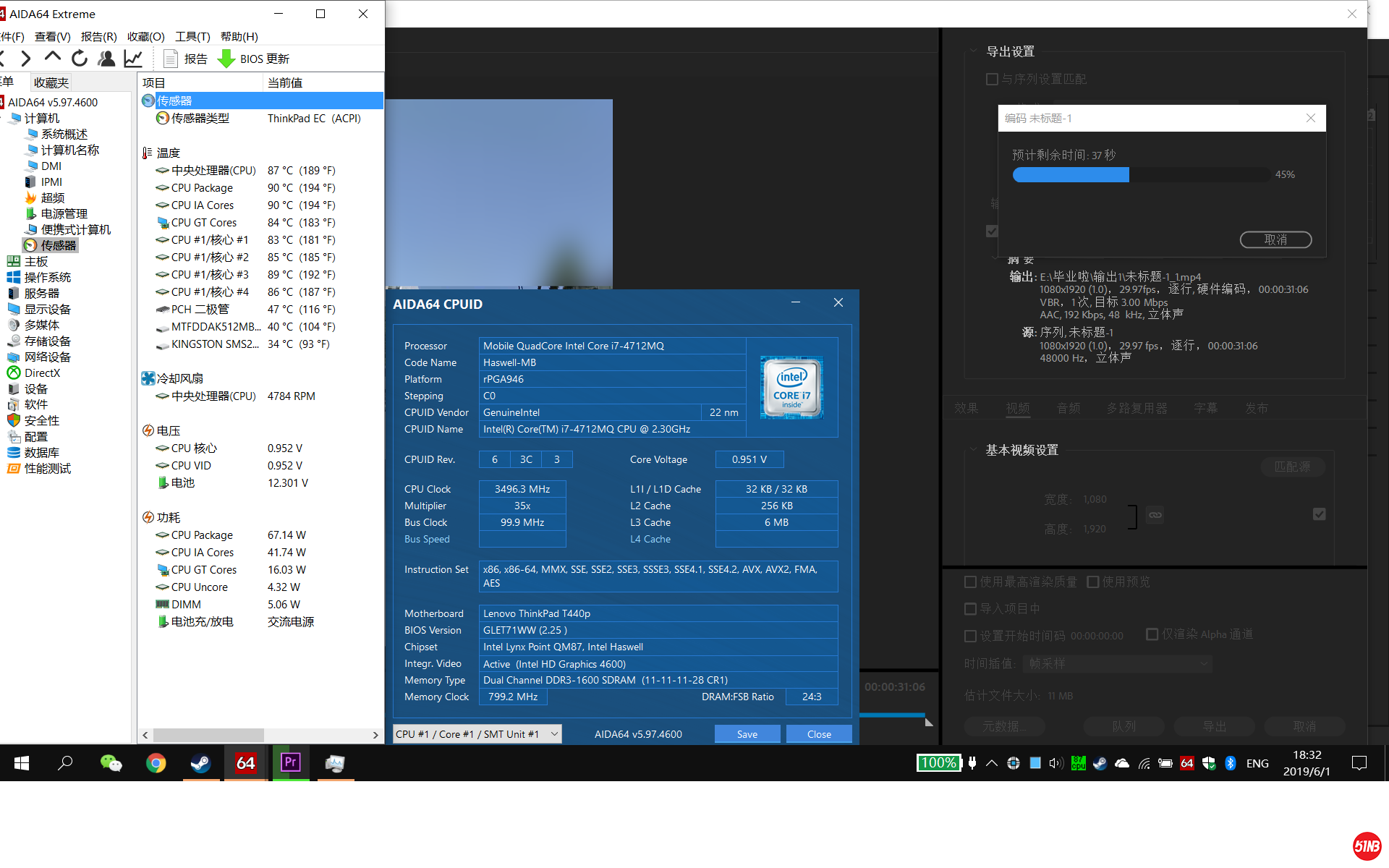
Task: Open Steam from the taskbar
Action: (200, 762)
